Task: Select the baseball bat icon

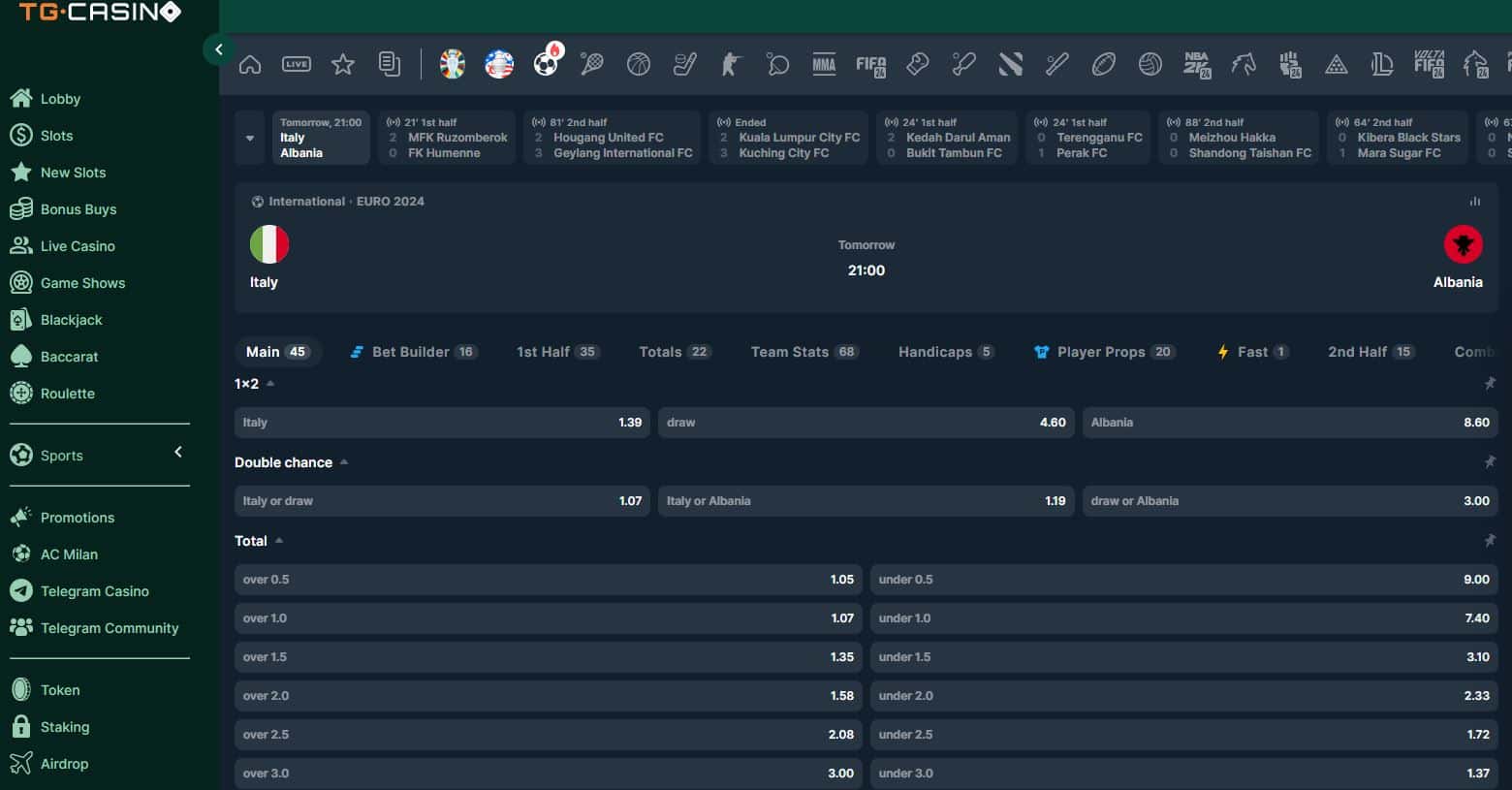Action: click(1057, 65)
